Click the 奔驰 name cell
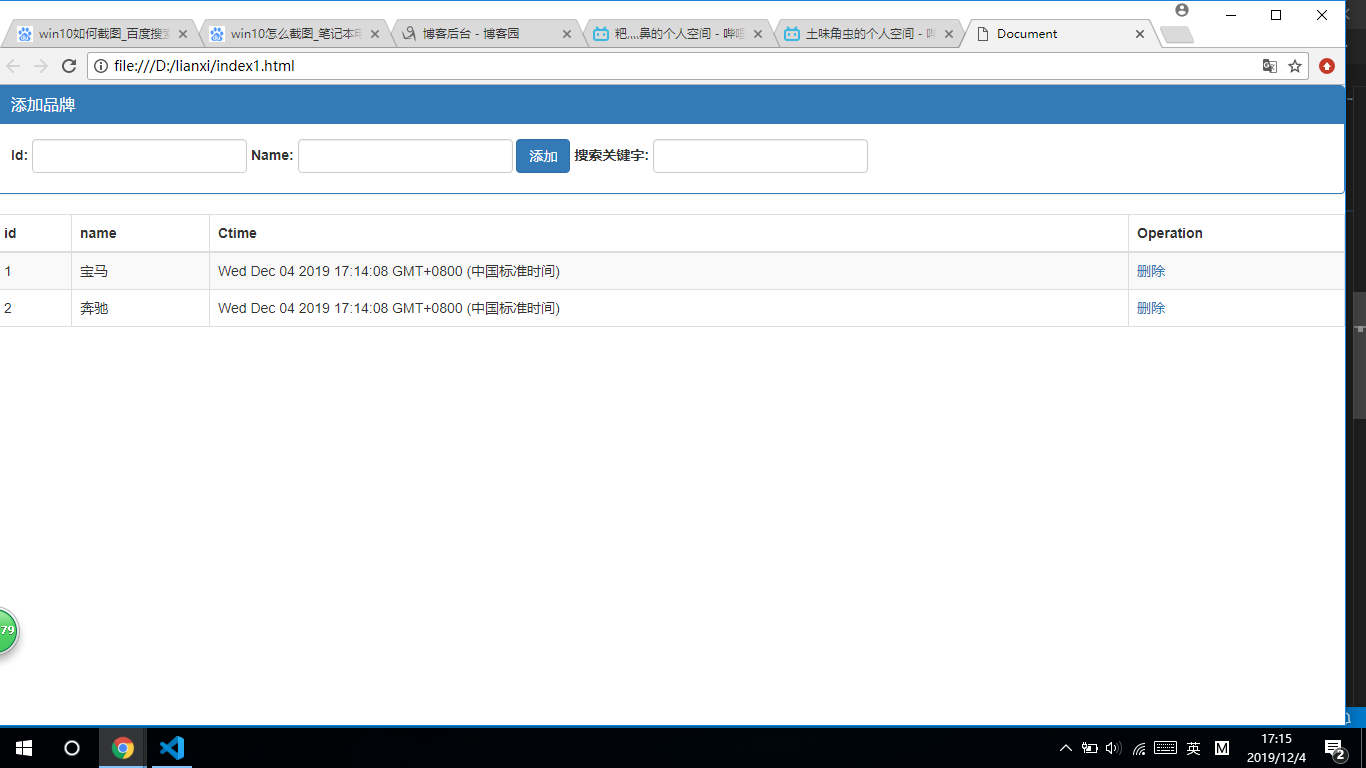The image size is (1366, 768). tap(140, 308)
